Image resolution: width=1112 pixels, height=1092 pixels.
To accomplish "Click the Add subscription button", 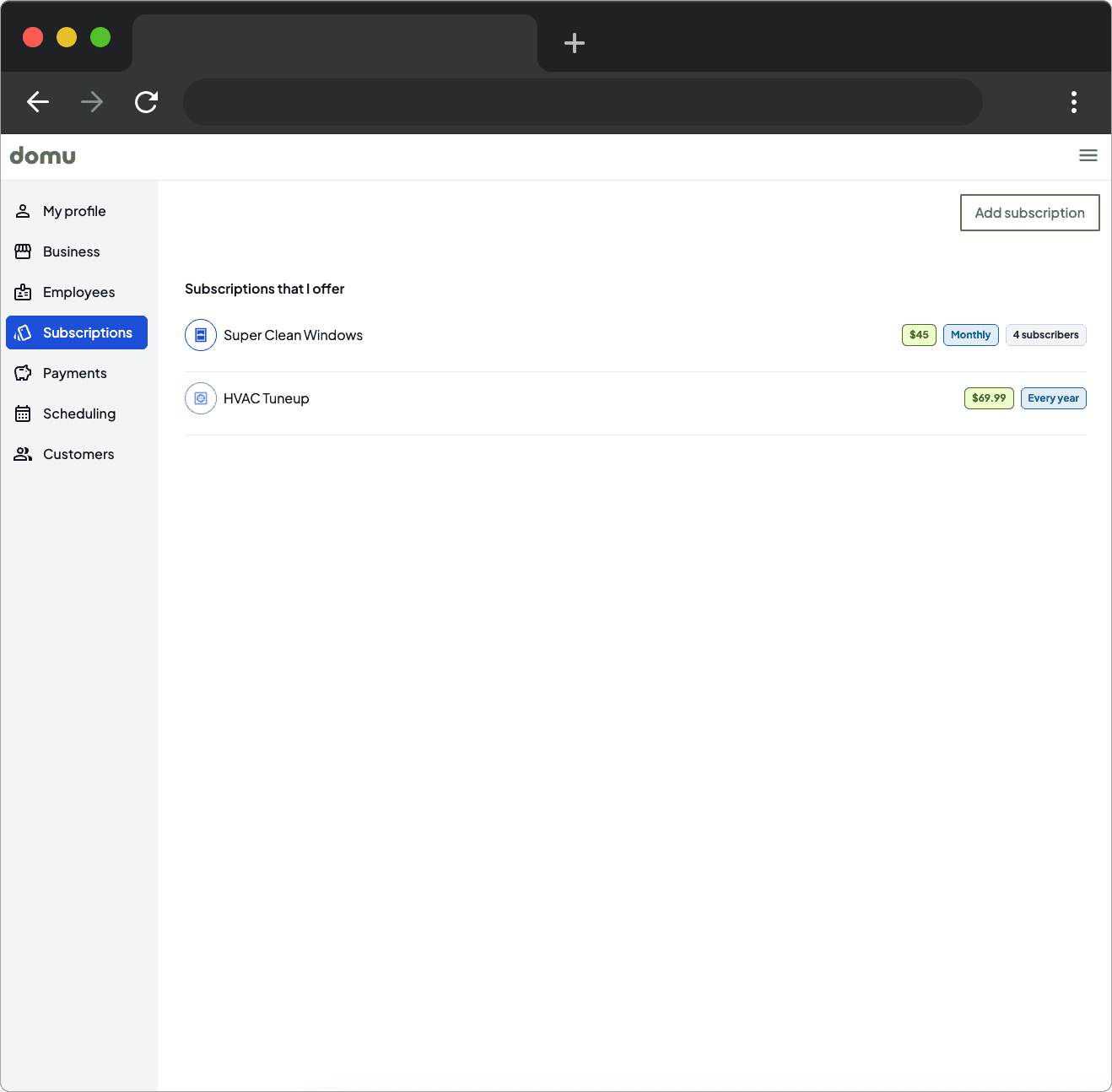I will (1030, 213).
